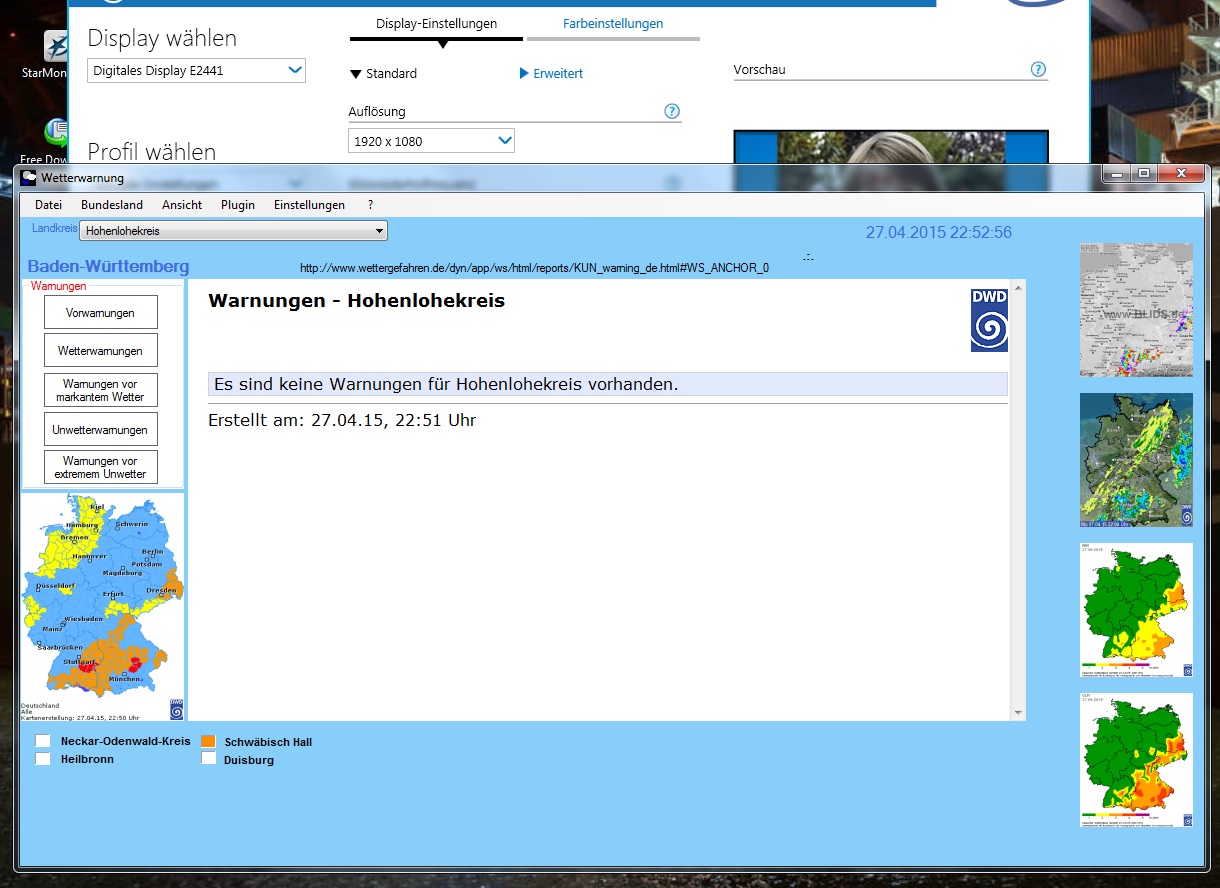Click the DWD logo in warnings report
The image size is (1220, 888).
tap(989, 320)
